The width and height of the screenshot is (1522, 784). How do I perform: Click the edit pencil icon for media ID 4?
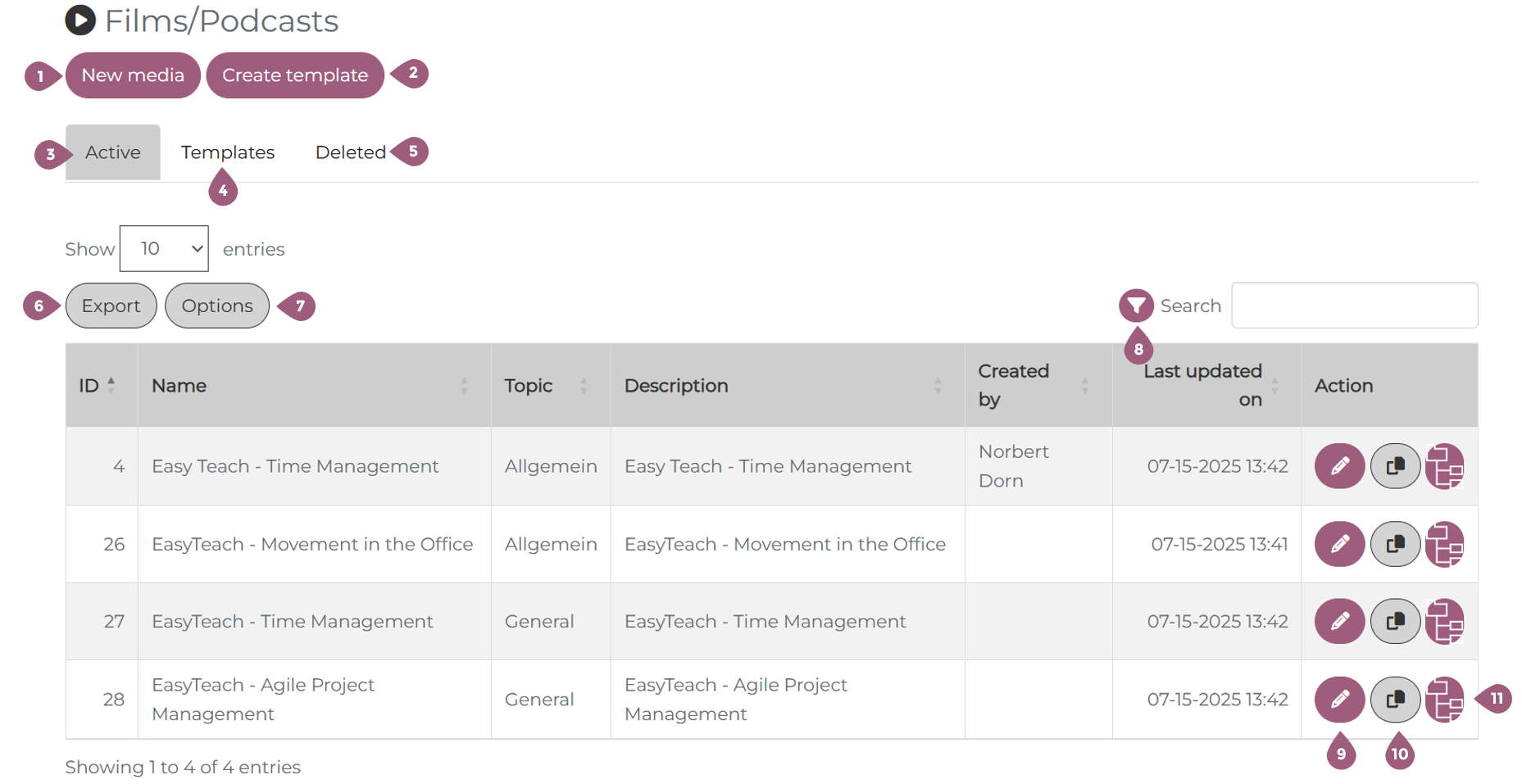pyautogui.click(x=1338, y=466)
